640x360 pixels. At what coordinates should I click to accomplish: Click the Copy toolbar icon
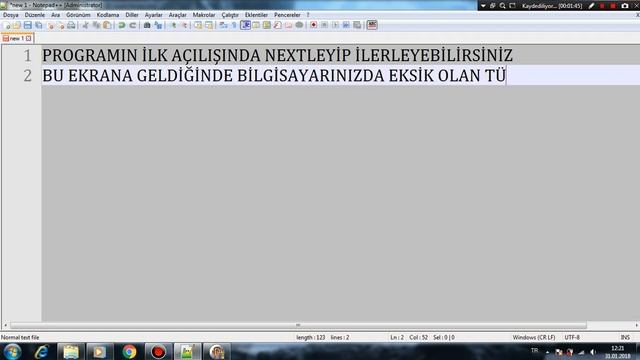click(x=97, y=25)
